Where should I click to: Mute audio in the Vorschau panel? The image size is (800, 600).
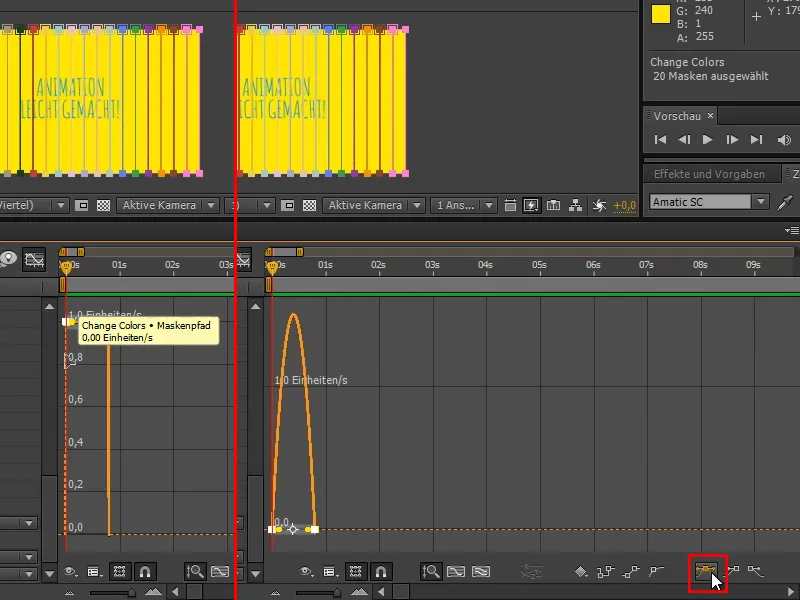(784, 140)
